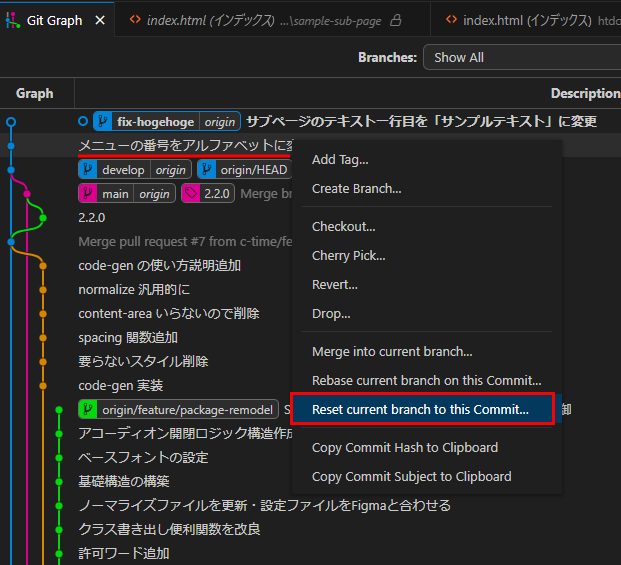Select Create Branch menu entry
Screen dimensions: 621x565
pyautogui.click(x=356, y=188)
